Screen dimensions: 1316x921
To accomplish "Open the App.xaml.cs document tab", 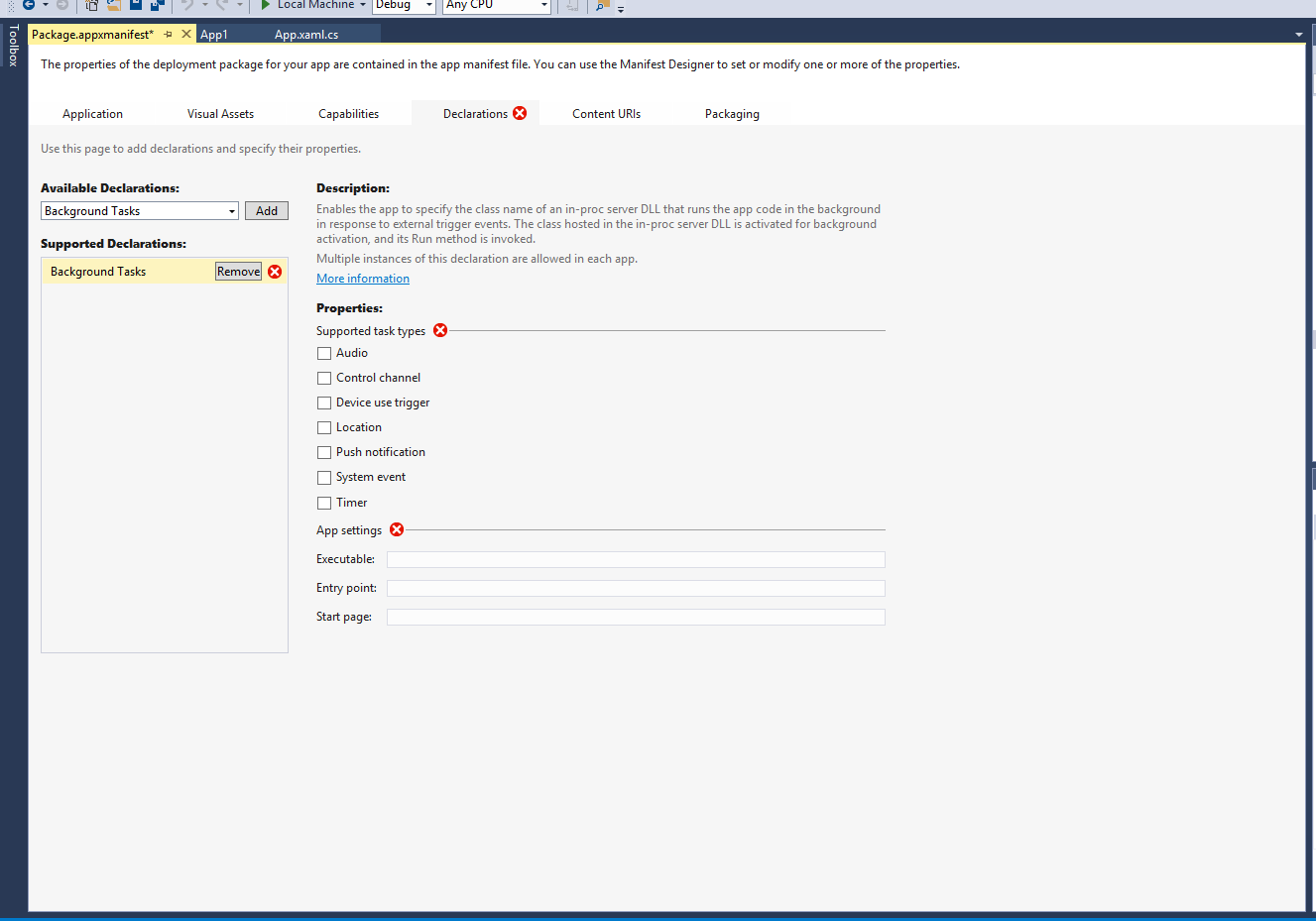I will pyautogui.click(x=306, y=35).
